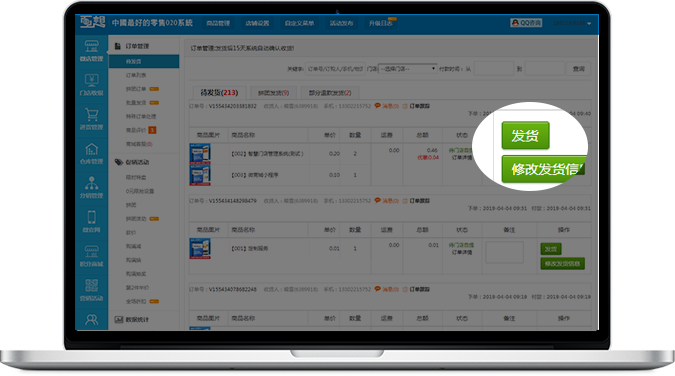Click product thumbnail of 【001】 order item
This screenshot has width=675, height=376.
(200, 249)
